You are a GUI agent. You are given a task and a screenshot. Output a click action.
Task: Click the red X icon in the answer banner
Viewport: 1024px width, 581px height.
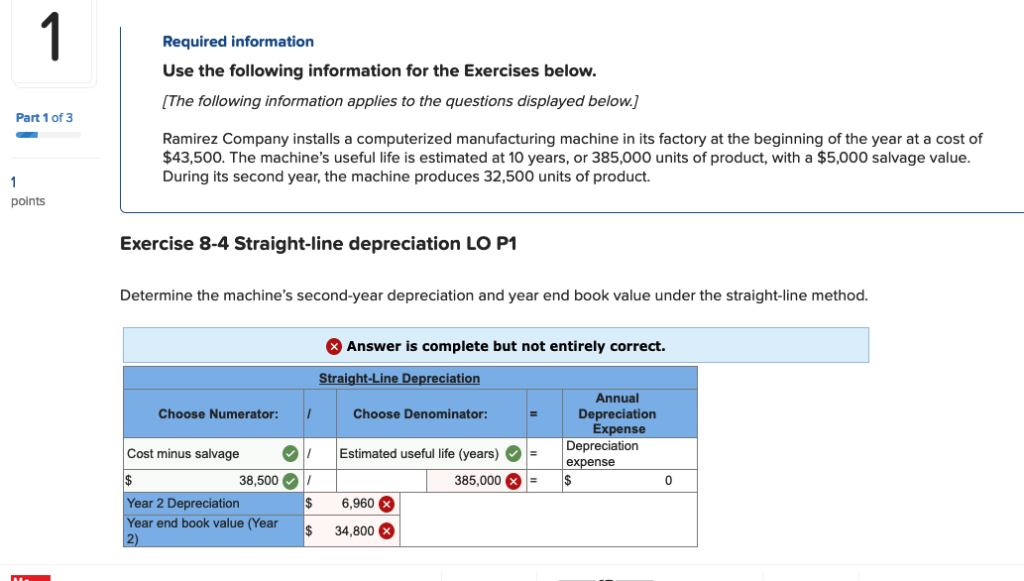(x=334, y=347)
